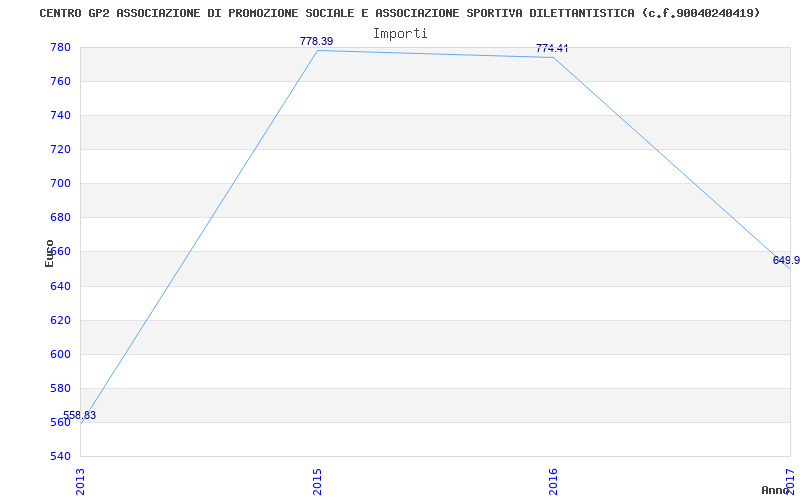Click the 'Anno' x-axis title

(775, 490)
